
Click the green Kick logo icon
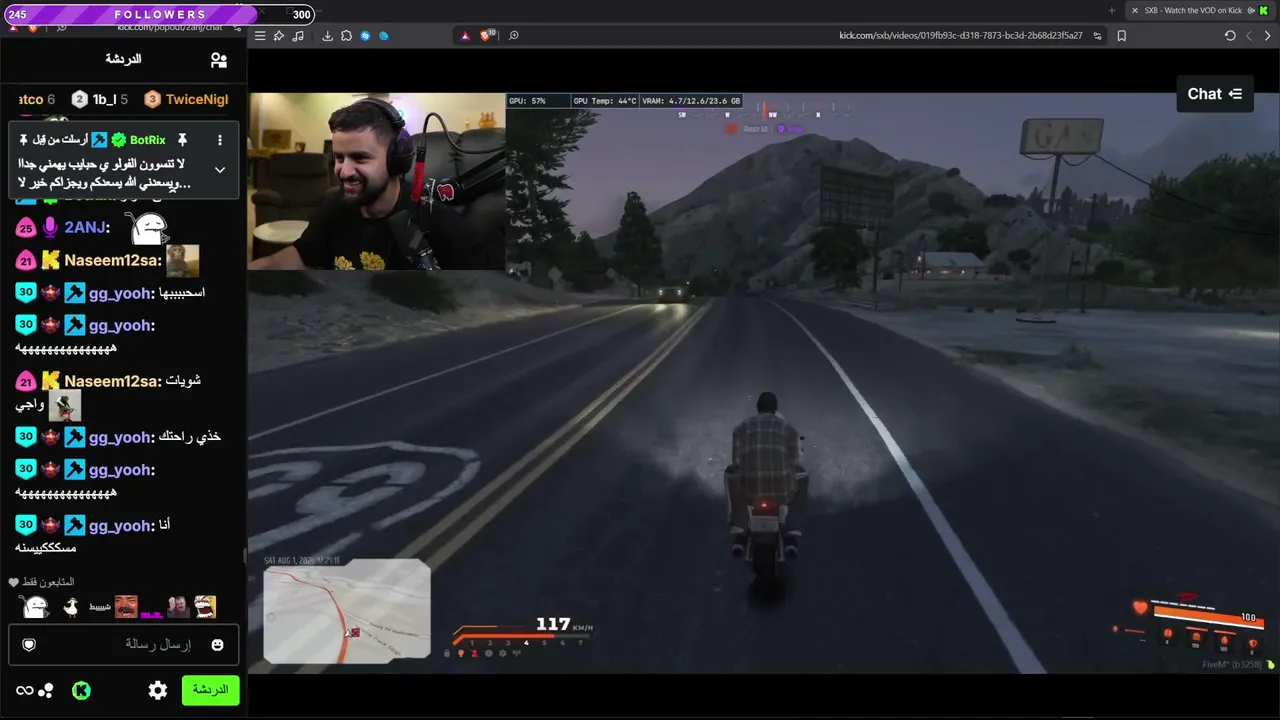[81, 690]
